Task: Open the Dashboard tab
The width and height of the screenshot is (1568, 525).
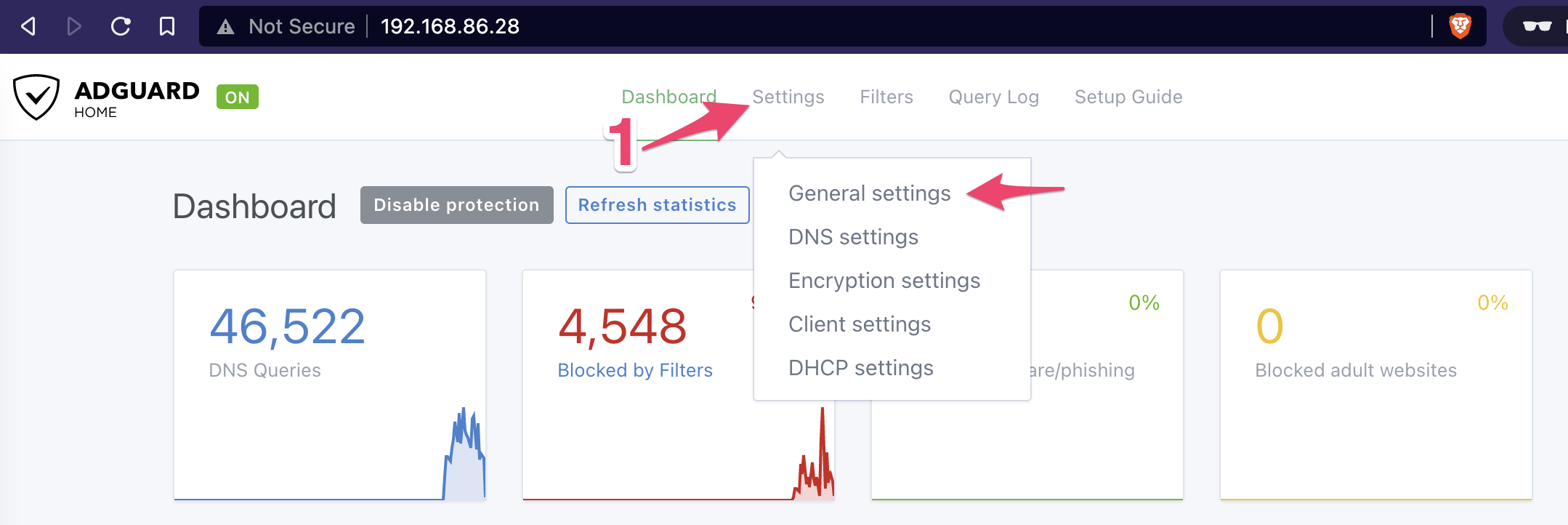Action: pyautogui.click(x=669, y=97)
